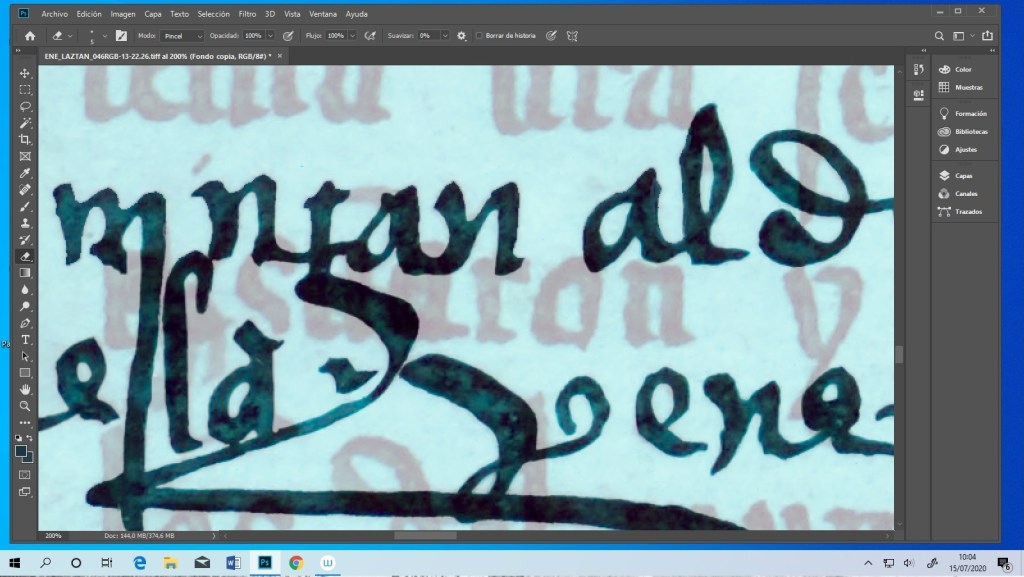
Task: Toggle airbrush build-up effect
Action: pyautogui.click(x=370, y=35)
